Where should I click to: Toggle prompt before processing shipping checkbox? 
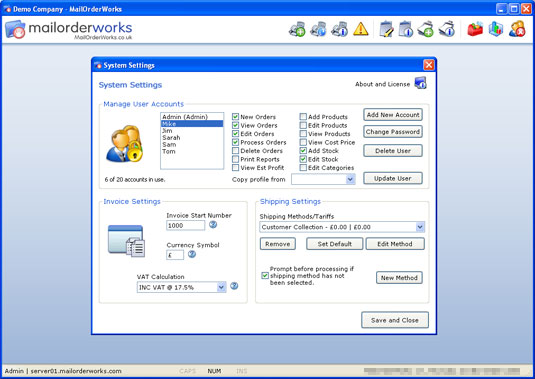pyautogui.click(x=265, y=276)
